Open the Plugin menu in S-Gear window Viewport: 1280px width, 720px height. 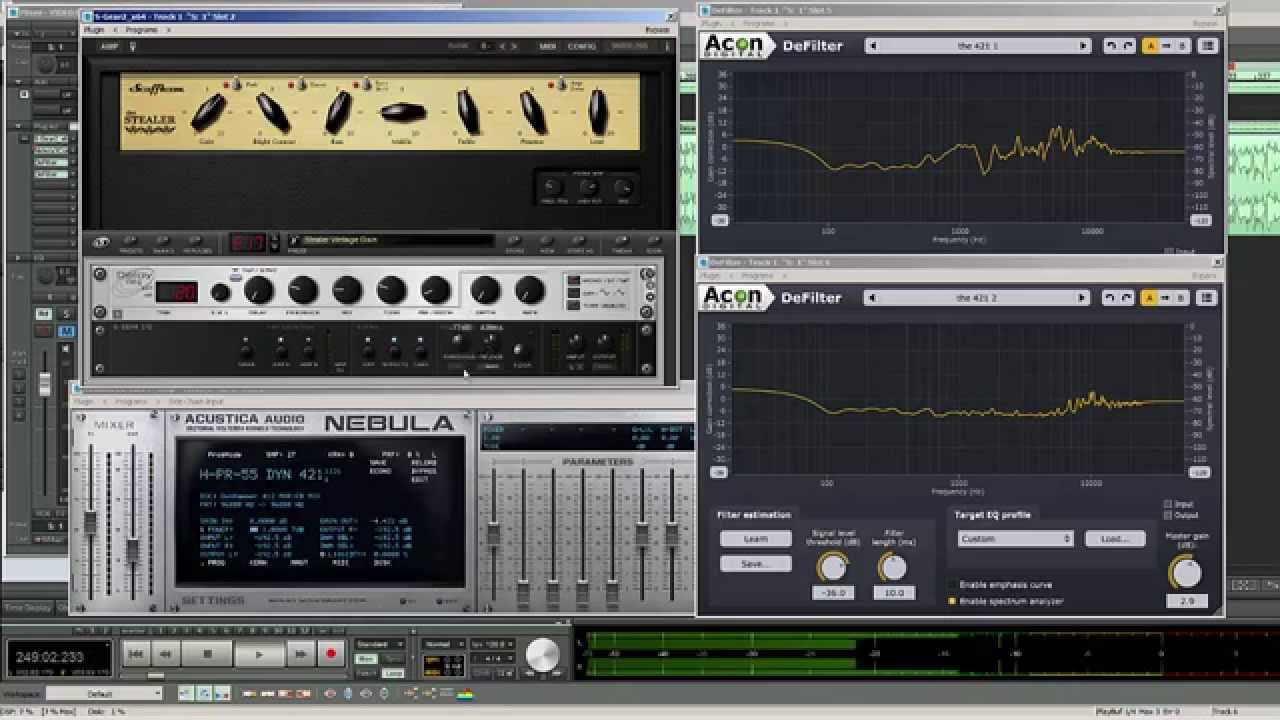[x=93, y=30]
